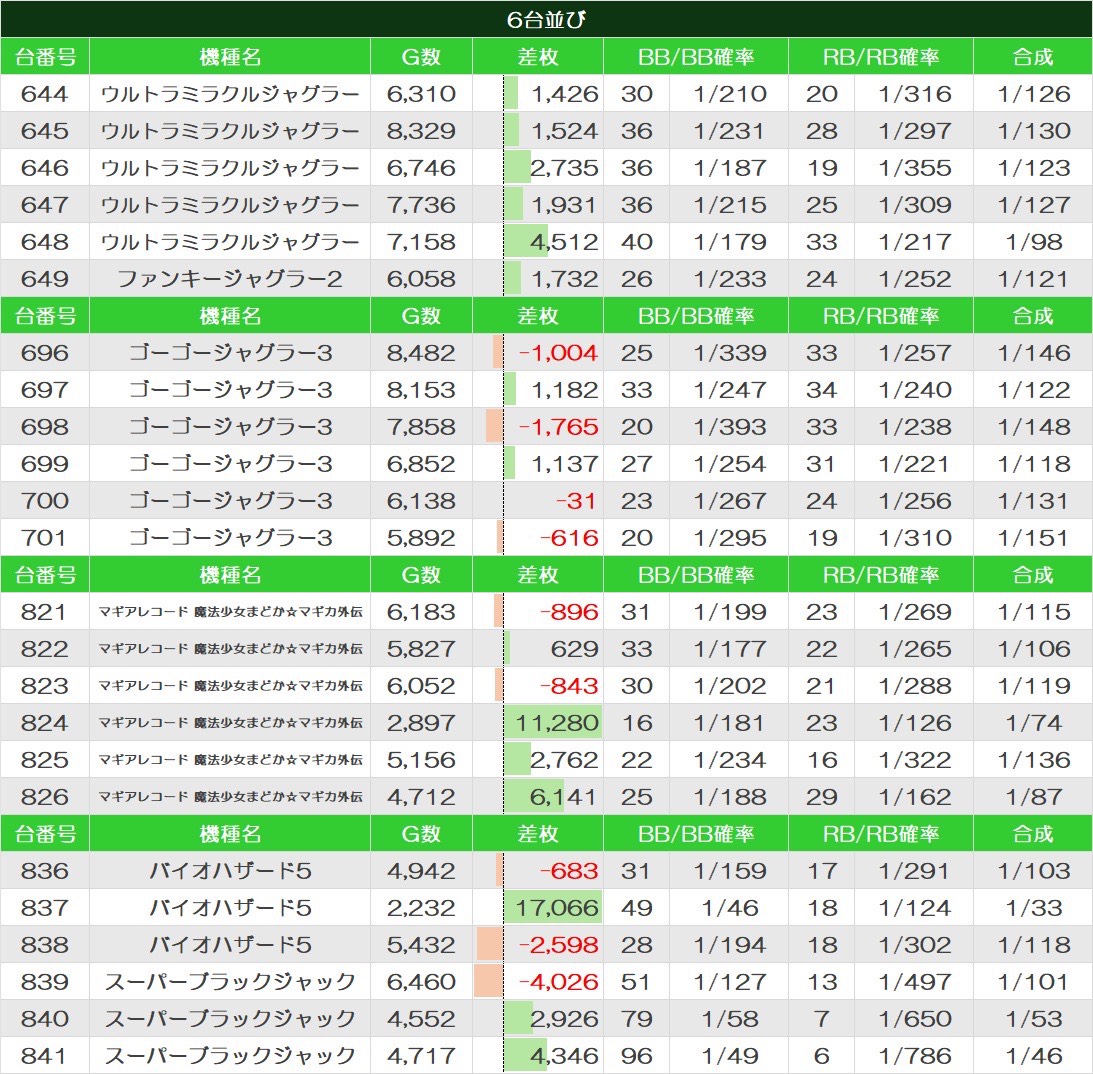
Task: Click ファンキージャグラー2 machine name
Action: pos(229,279)
